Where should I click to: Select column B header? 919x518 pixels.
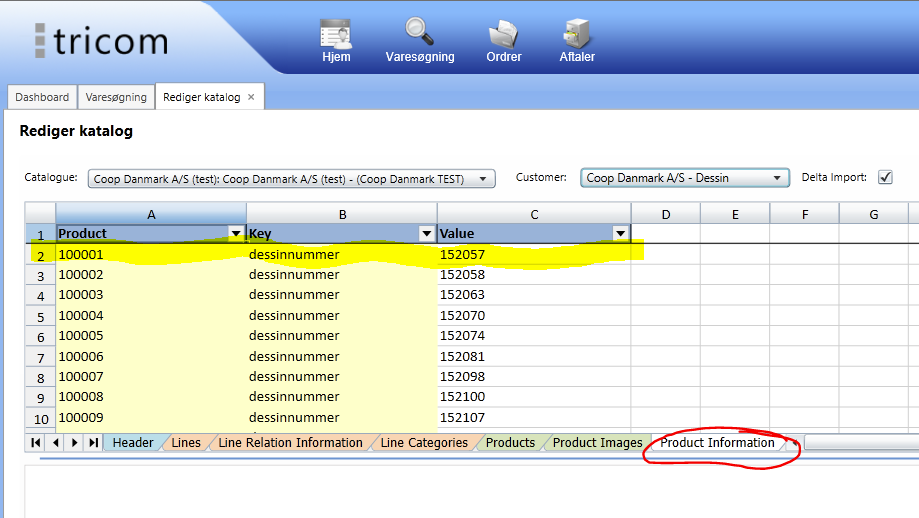(342, 214)
